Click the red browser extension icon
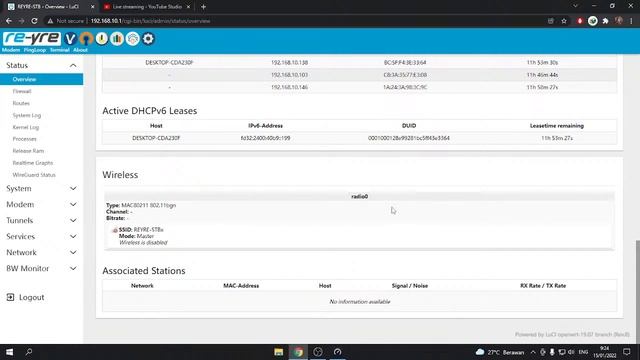640x360 pixels. point(580,21)
